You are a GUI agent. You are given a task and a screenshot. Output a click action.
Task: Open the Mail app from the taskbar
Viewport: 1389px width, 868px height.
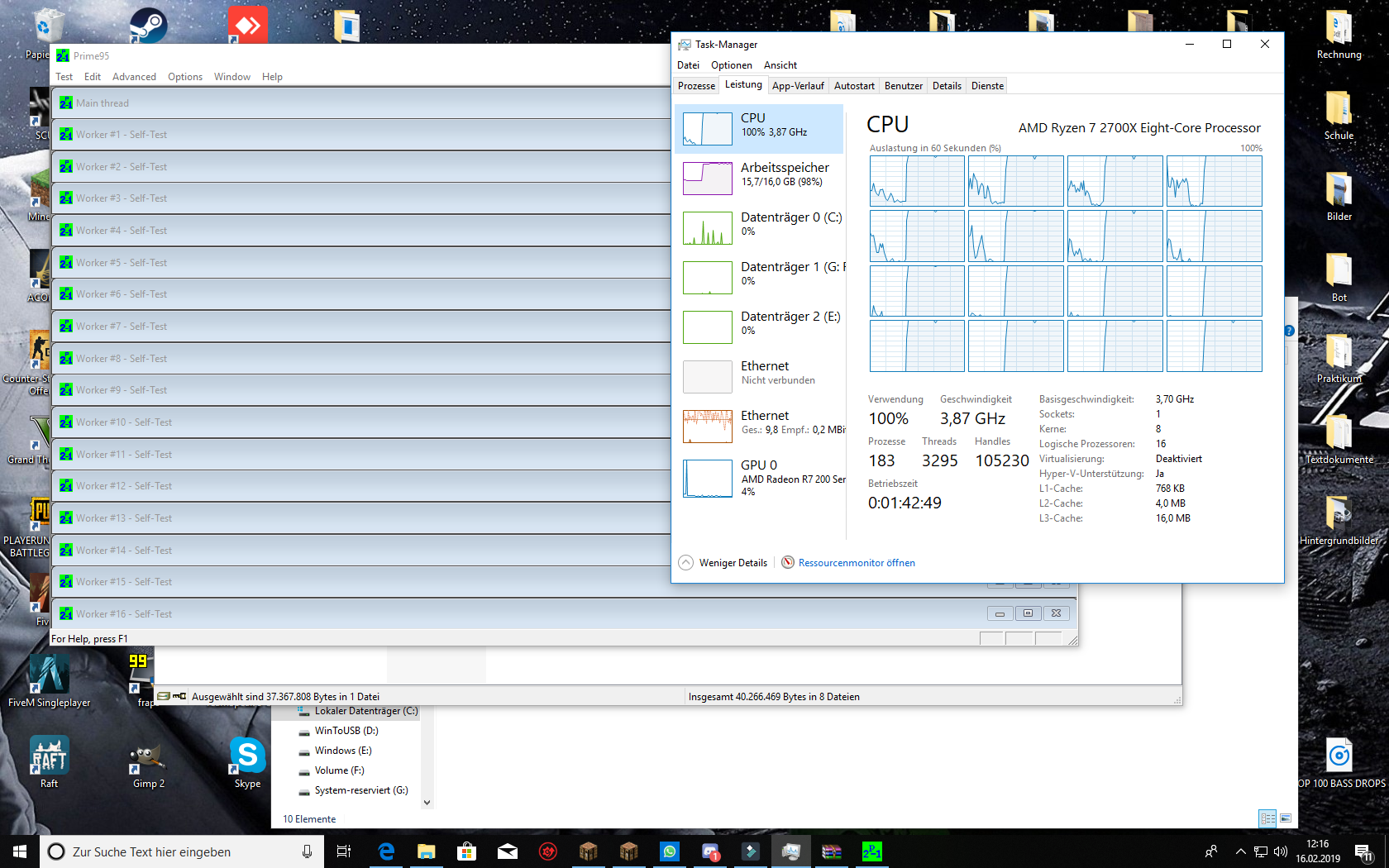508,851
